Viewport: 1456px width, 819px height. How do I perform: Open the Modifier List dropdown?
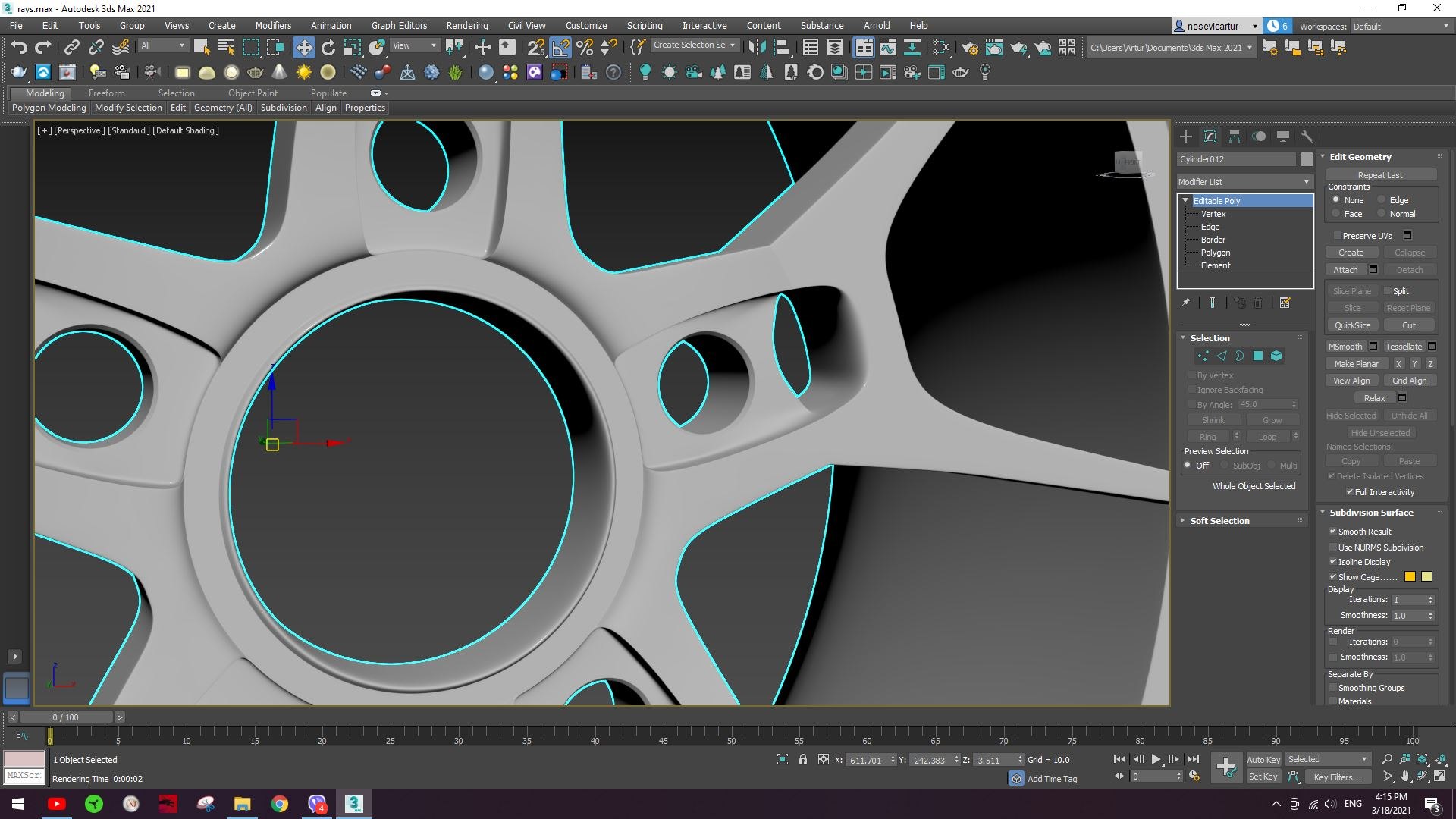click(1244, 182)
